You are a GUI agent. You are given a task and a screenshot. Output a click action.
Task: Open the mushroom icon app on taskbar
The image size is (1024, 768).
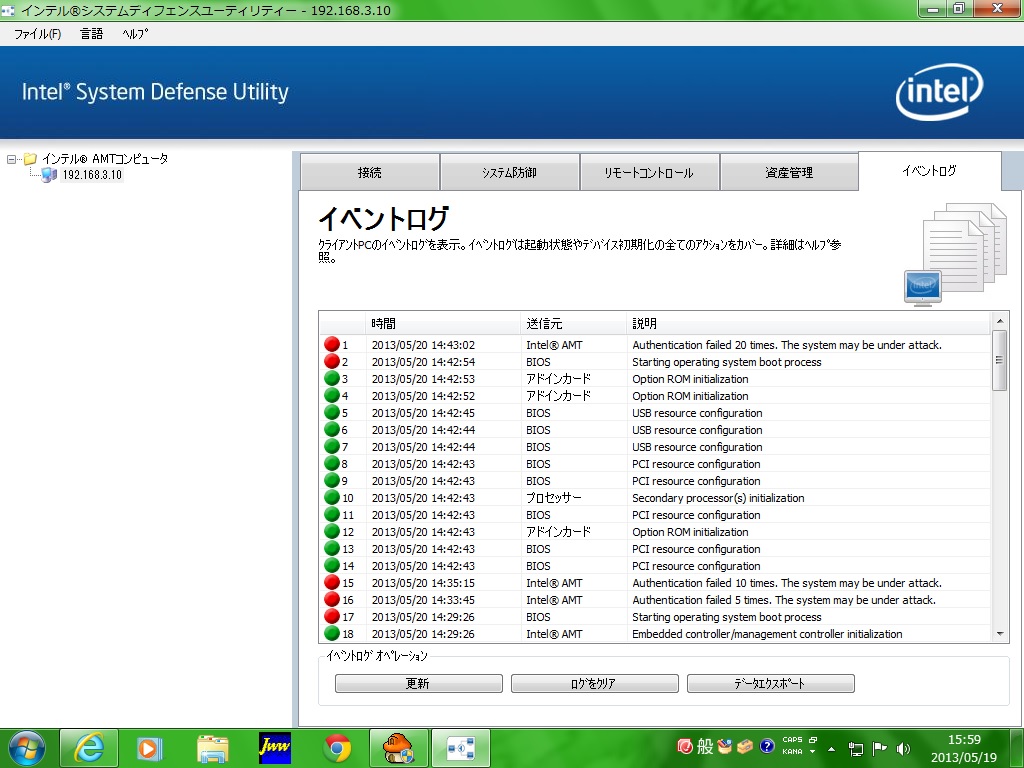(x=399, y=748)
